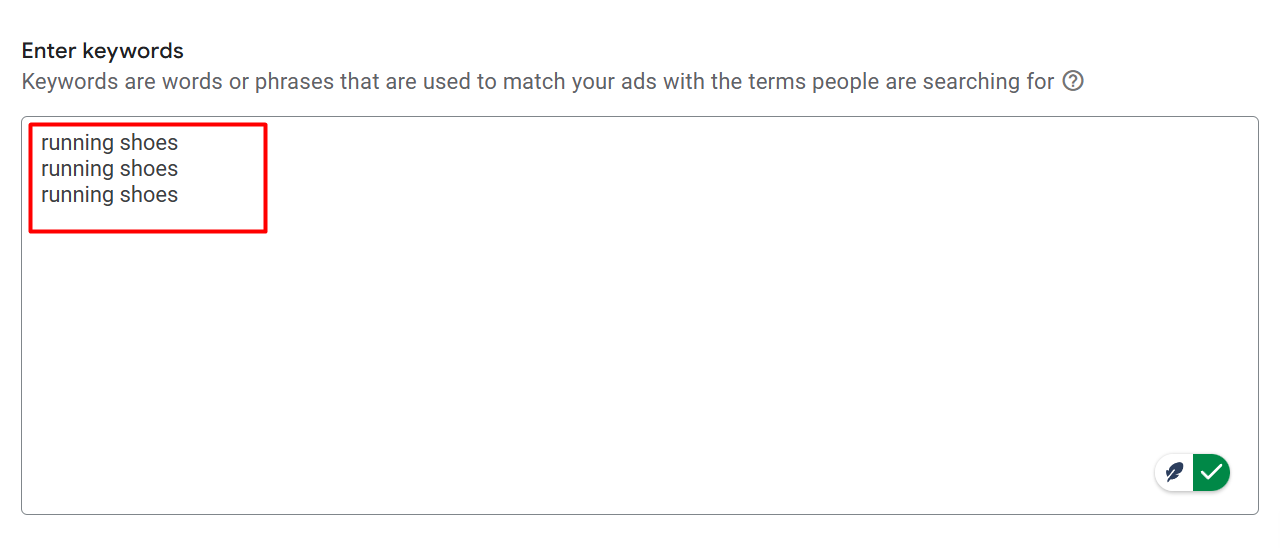Click 'searching for' text beside help icon

pyautogui.click(x=989, y=82)
